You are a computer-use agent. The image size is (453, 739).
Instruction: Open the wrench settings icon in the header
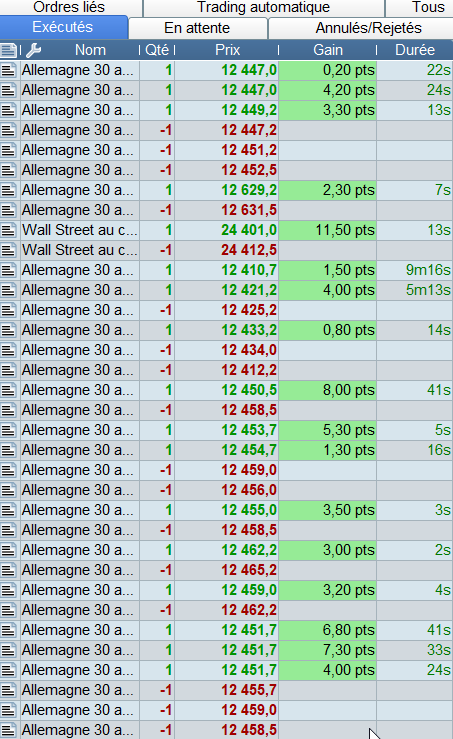coord(33,50)
